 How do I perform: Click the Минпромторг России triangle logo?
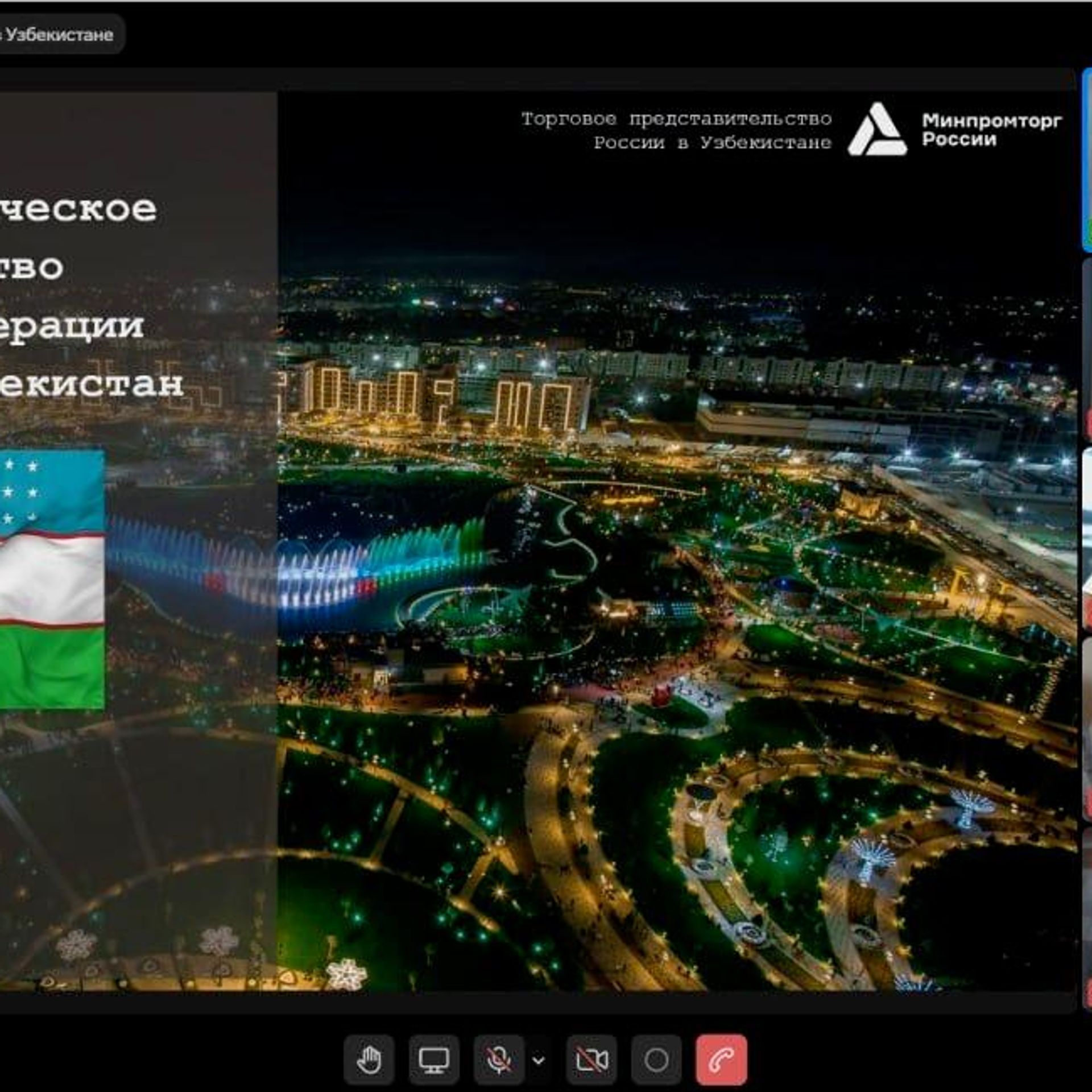pos(877,130)
